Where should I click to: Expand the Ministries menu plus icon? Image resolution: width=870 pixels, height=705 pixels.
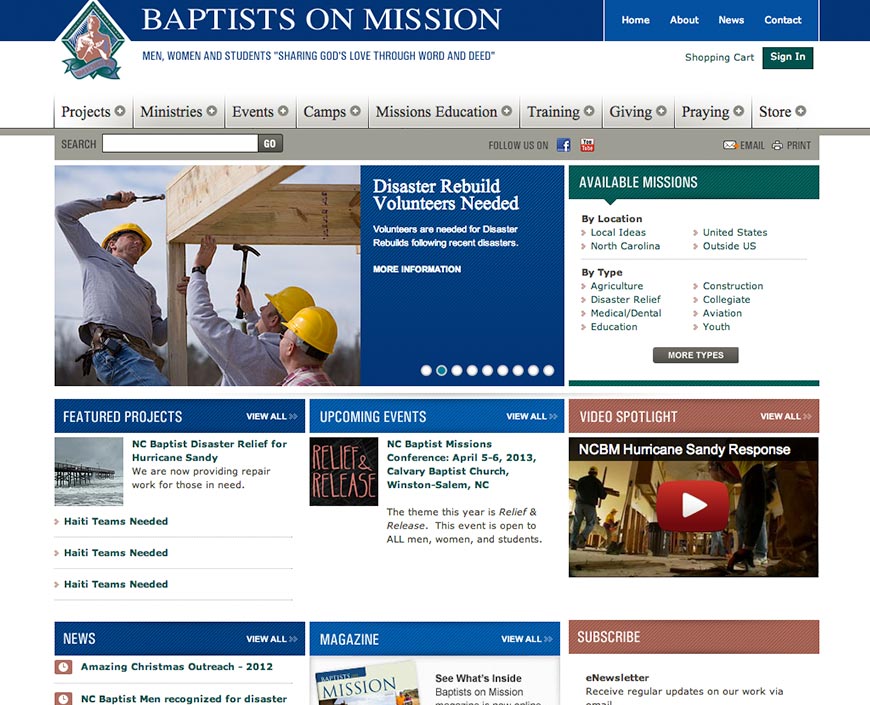(x=211, y=111)
